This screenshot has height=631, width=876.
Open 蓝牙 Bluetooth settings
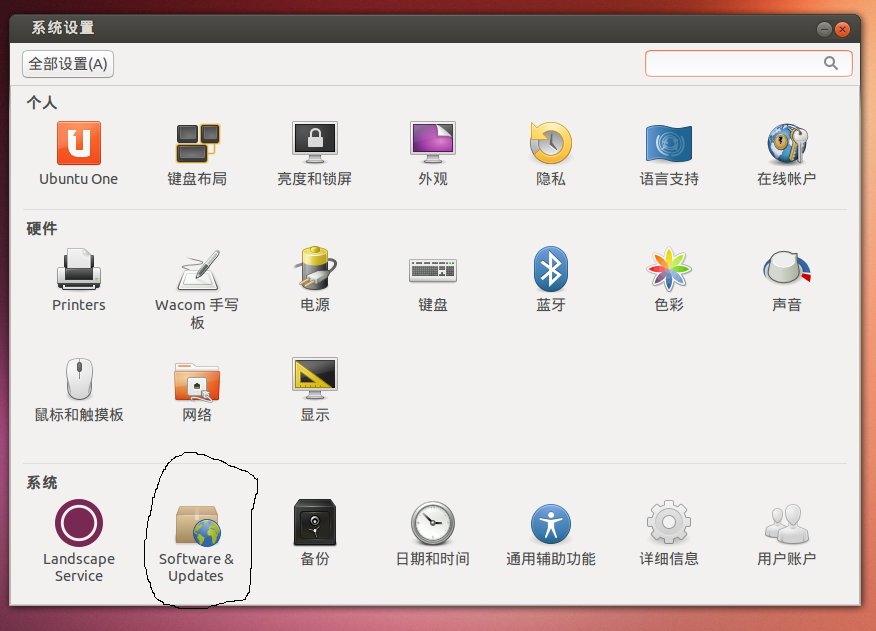pyautogui.click(x=551, y=279)
